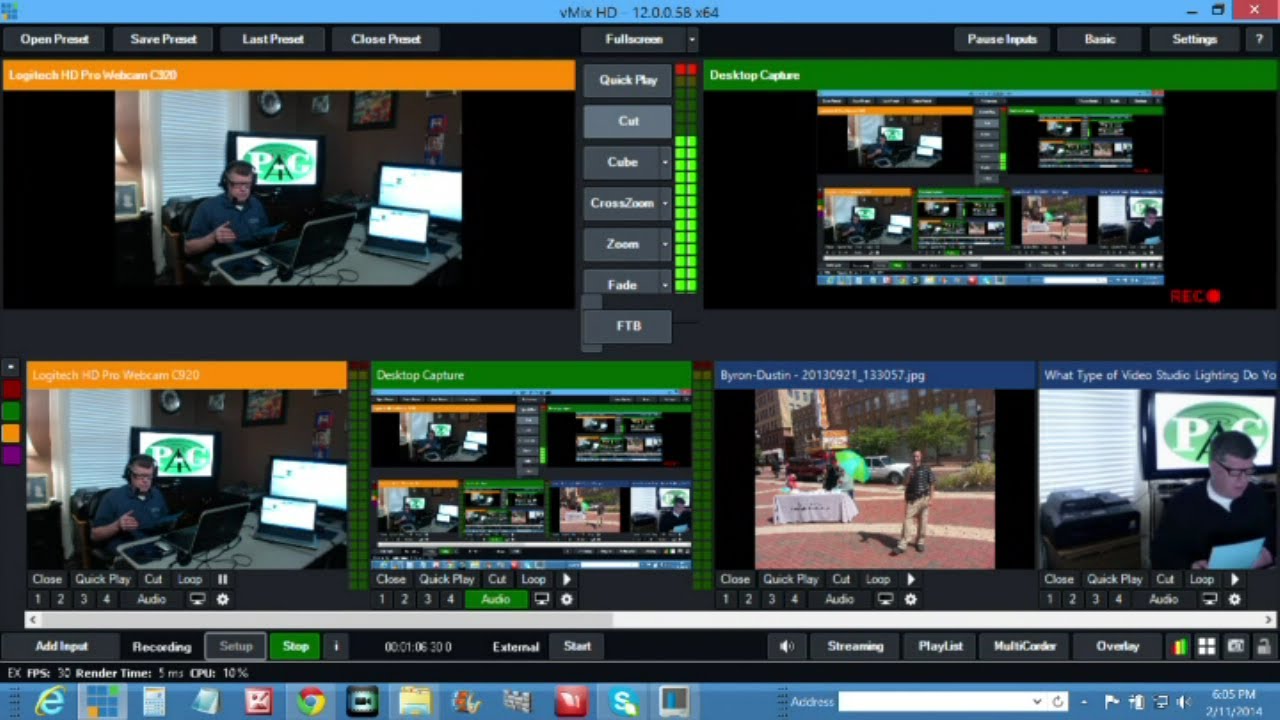Open the Settings menu button

[1194, 39]
